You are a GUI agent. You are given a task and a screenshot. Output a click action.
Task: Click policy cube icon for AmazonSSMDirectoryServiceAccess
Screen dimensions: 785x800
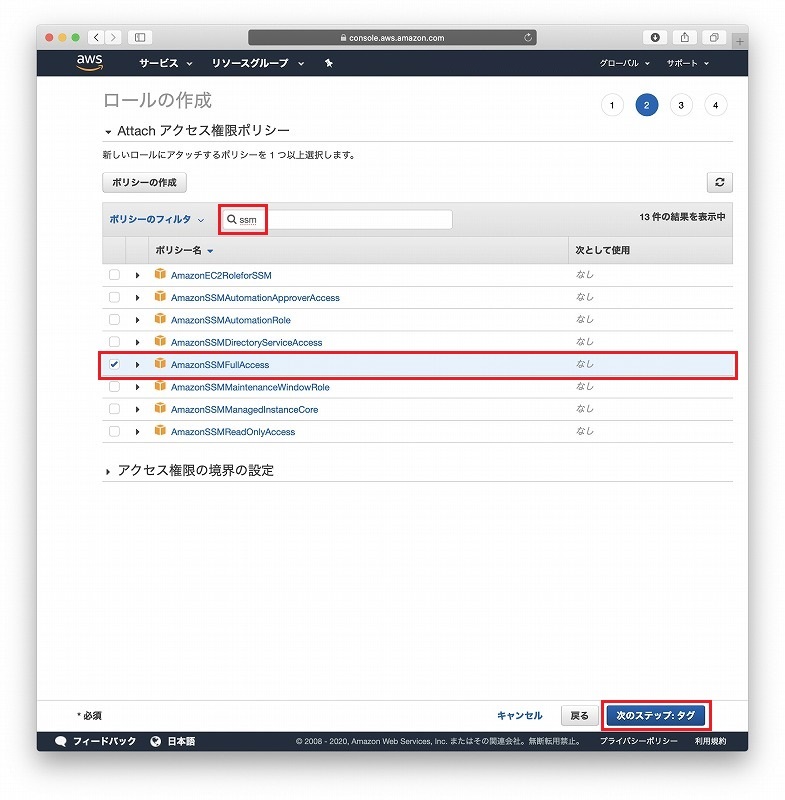160,341
